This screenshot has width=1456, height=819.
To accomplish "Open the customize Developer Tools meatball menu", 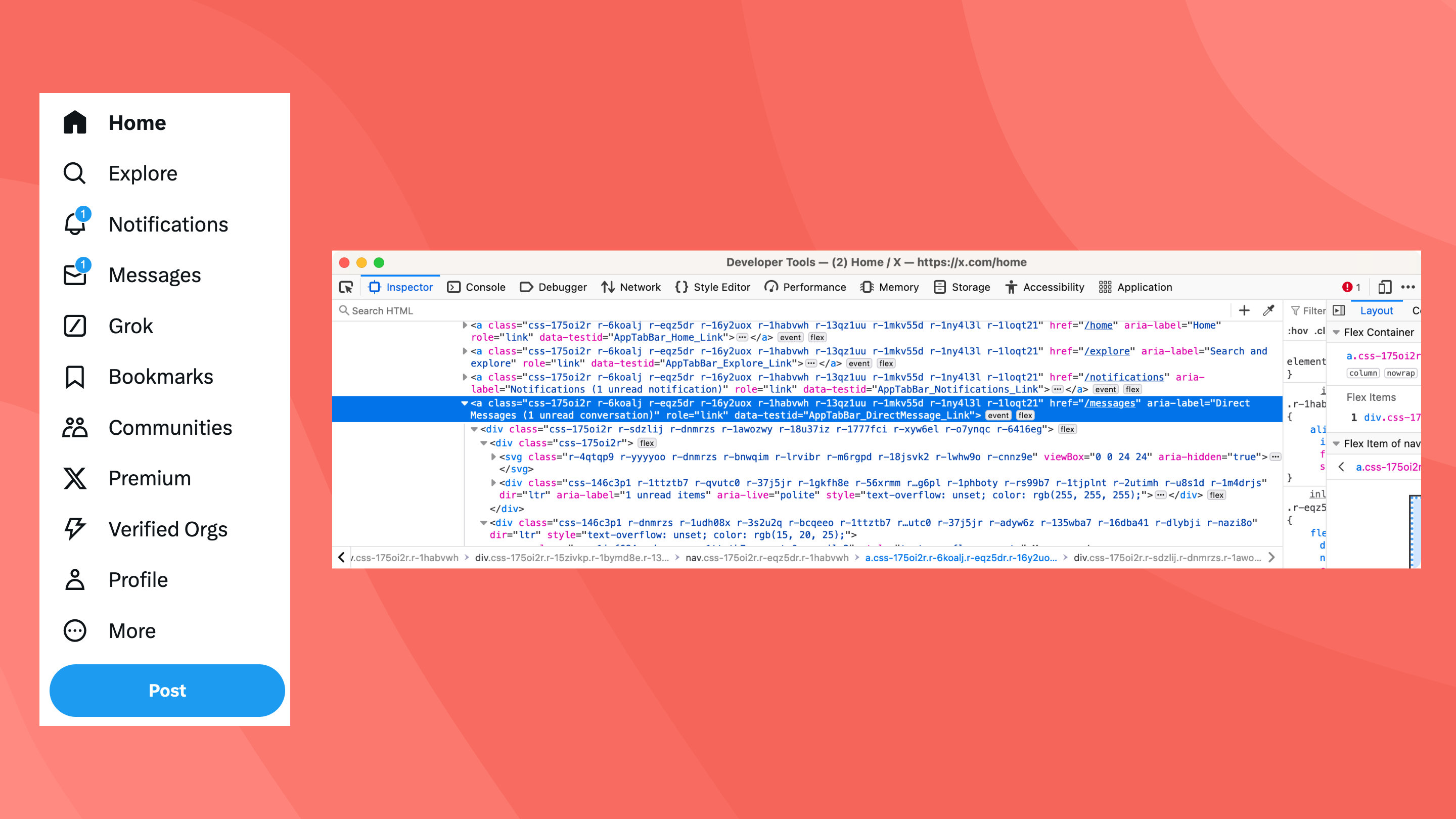I will (1408, 287).
